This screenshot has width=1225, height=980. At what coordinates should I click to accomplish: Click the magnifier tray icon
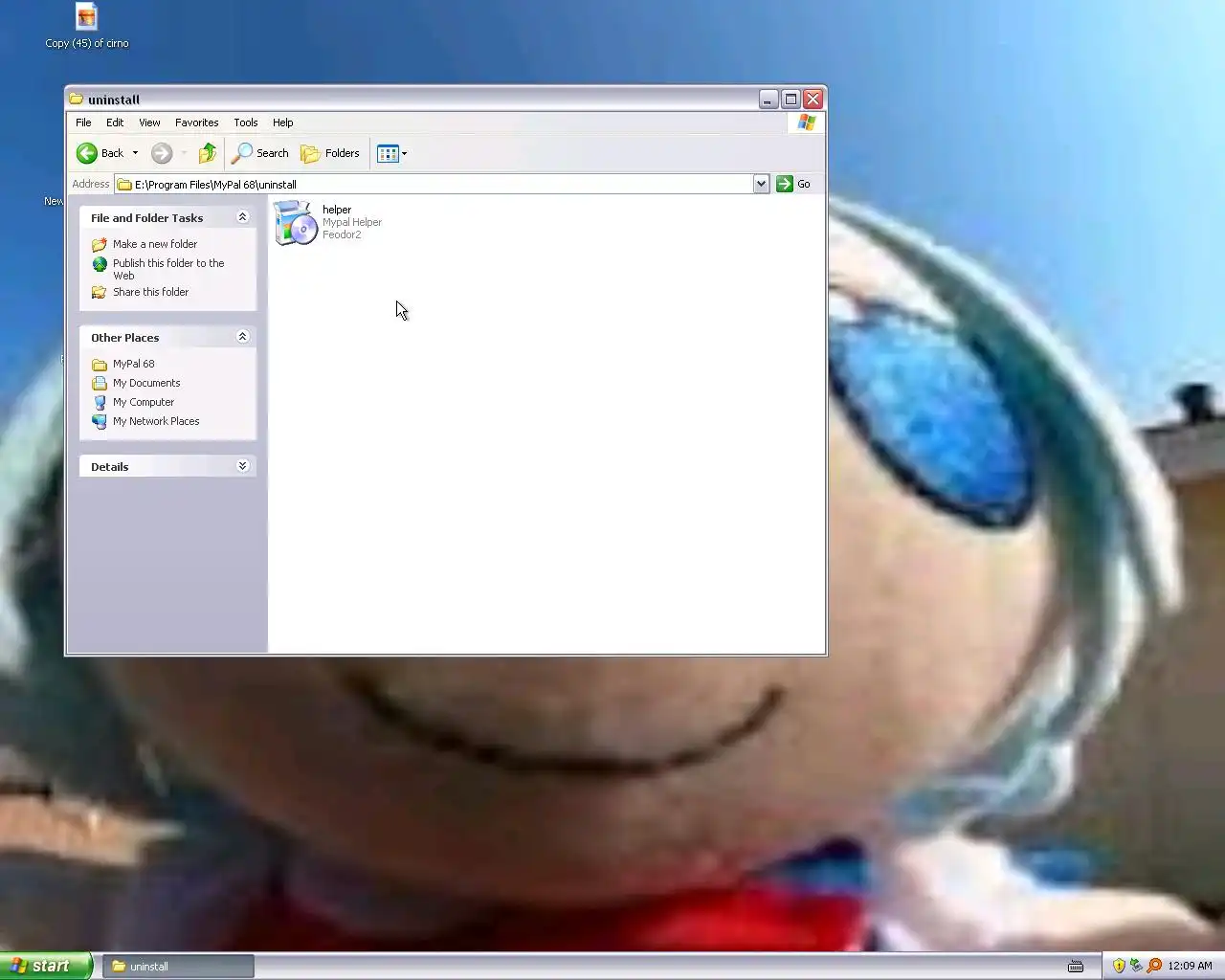point(1154,966)
